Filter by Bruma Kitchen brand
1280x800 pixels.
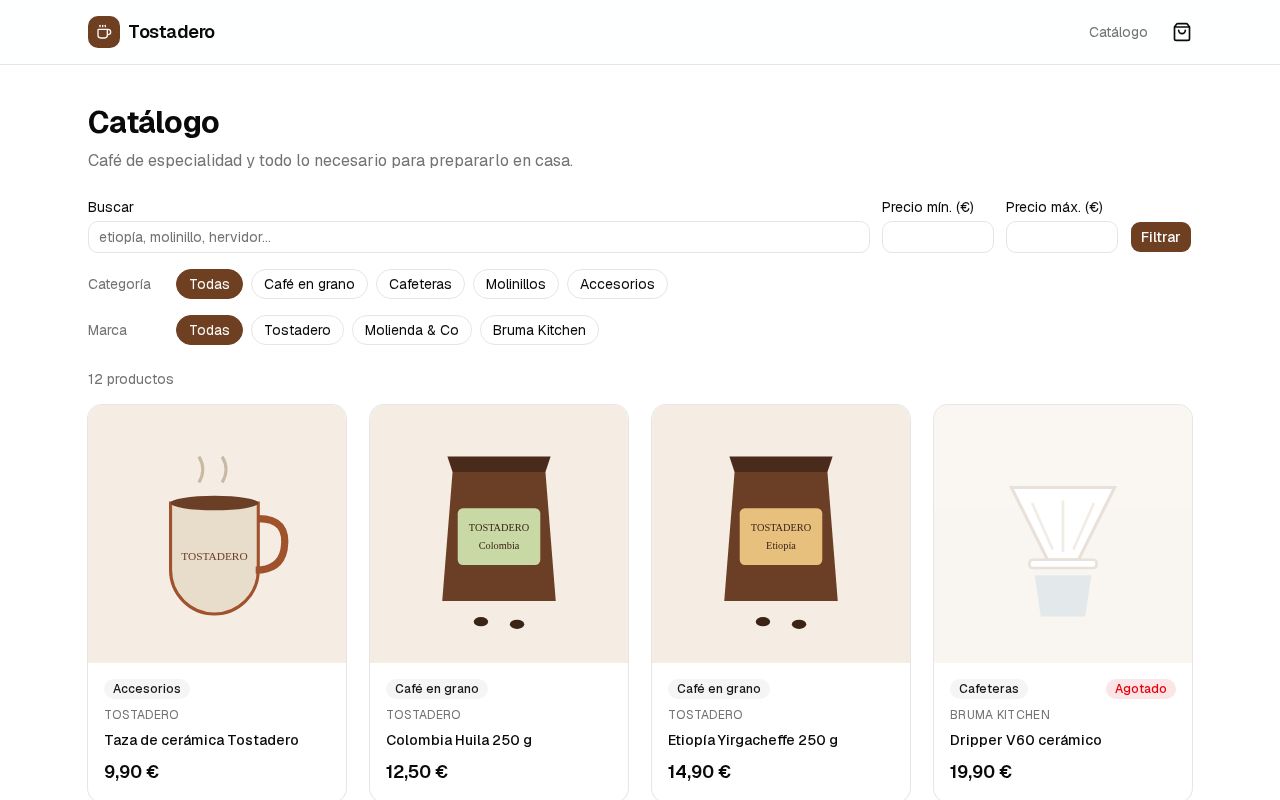[x=539, y=330]
